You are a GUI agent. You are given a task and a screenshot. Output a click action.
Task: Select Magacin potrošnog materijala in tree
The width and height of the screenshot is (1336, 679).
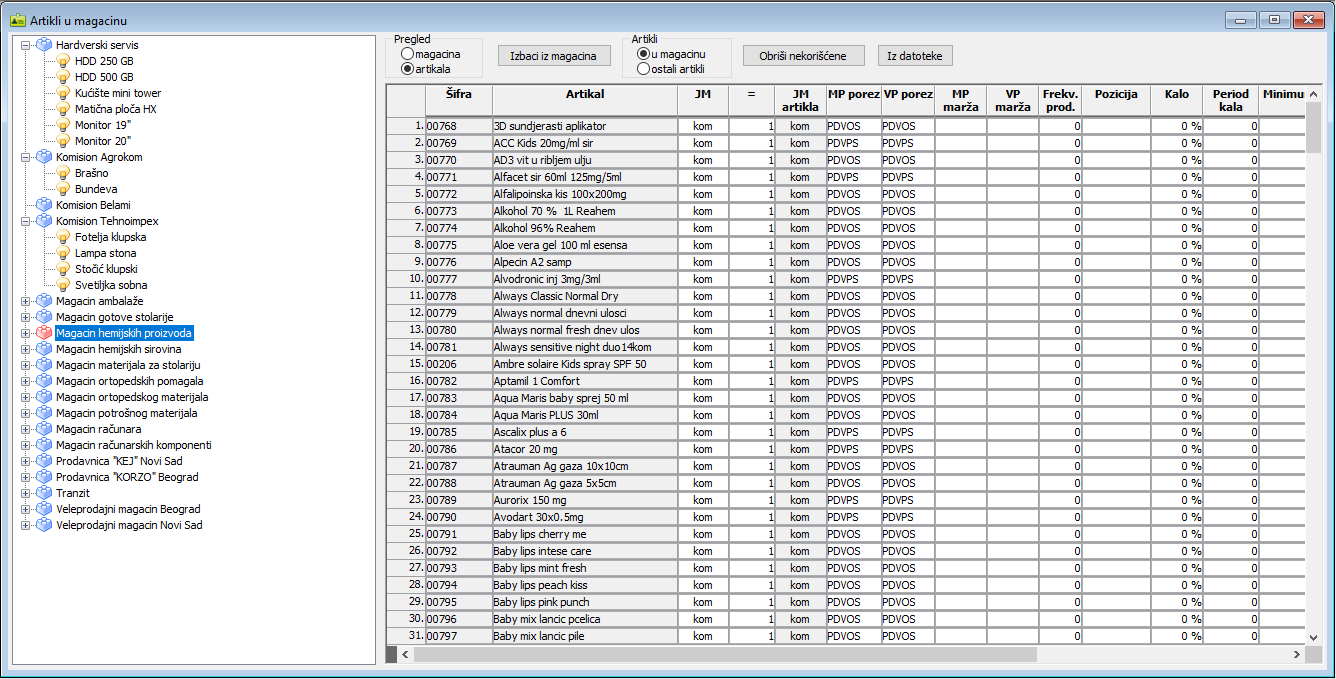click(126, 413)
